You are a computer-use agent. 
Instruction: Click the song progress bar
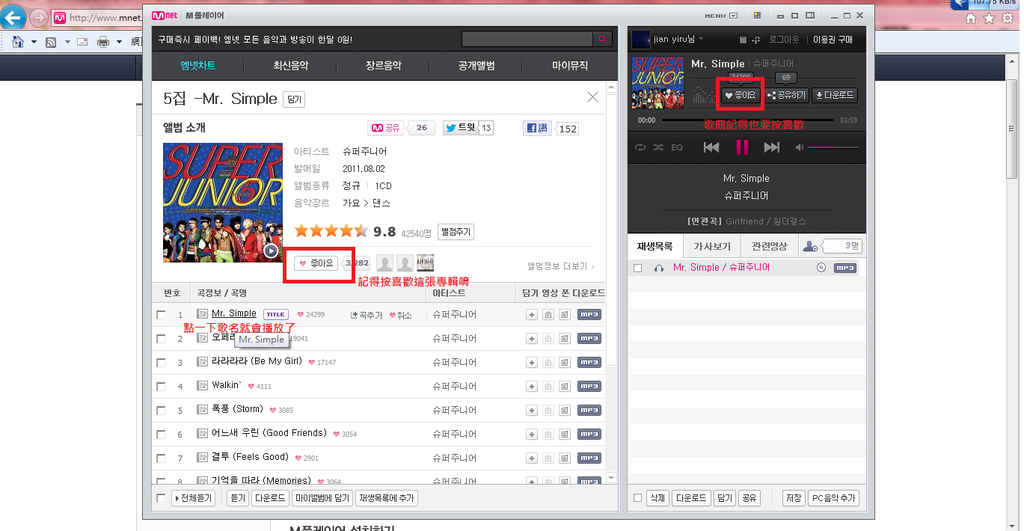coord(748,120)
